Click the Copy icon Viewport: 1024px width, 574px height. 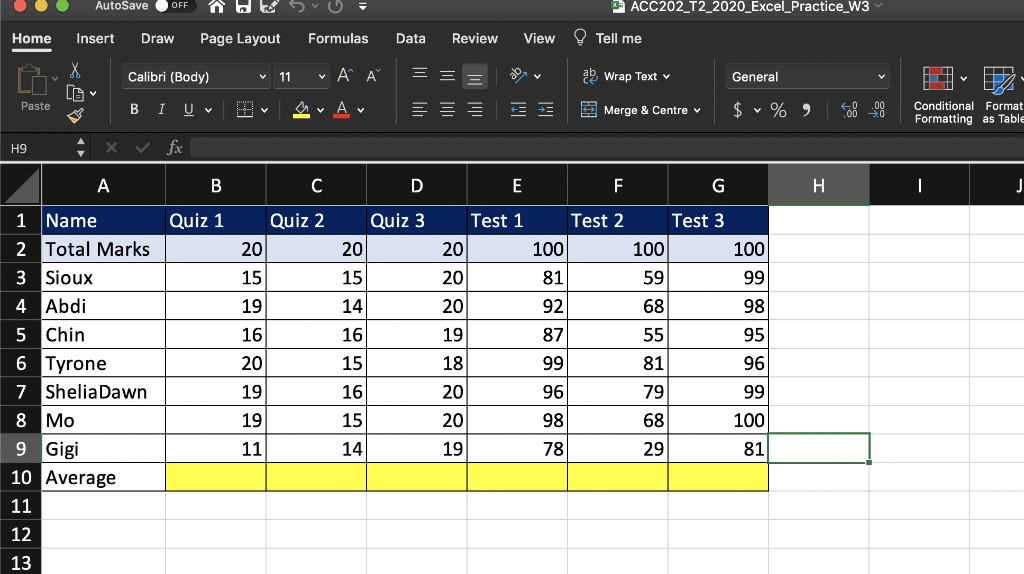pos(75,93)
